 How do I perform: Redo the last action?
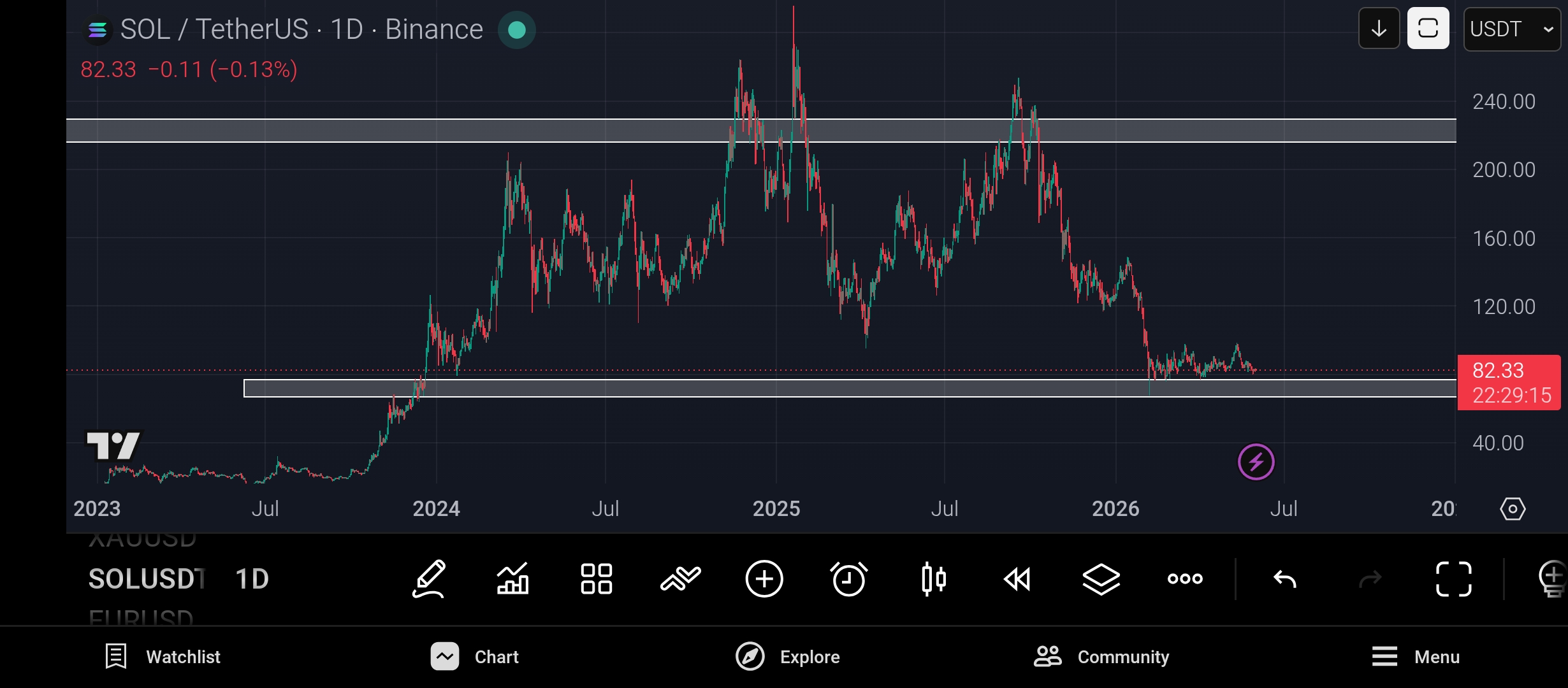(x=1370, y=579)
